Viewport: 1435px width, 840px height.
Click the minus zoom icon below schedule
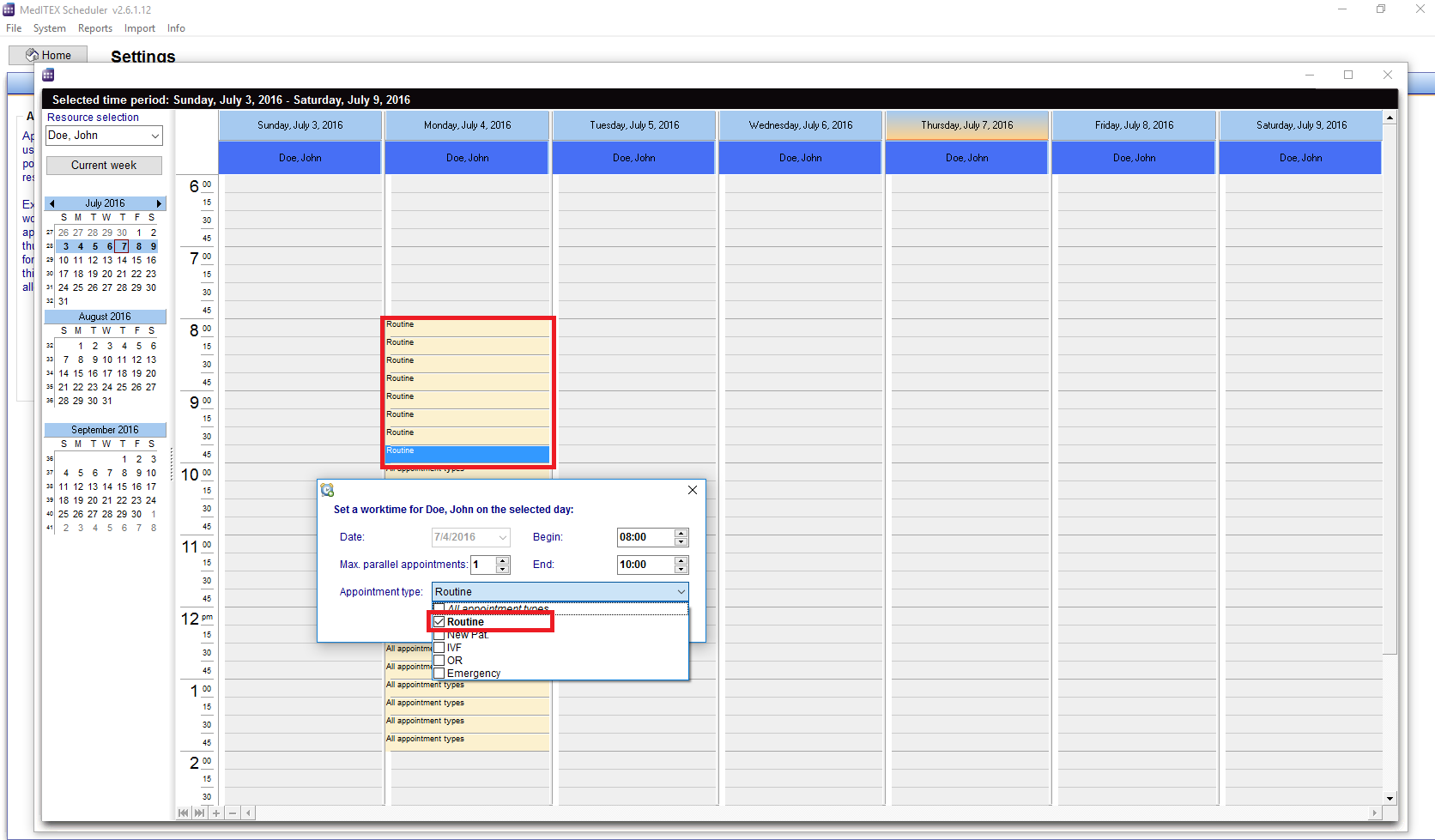coord(233,813)
